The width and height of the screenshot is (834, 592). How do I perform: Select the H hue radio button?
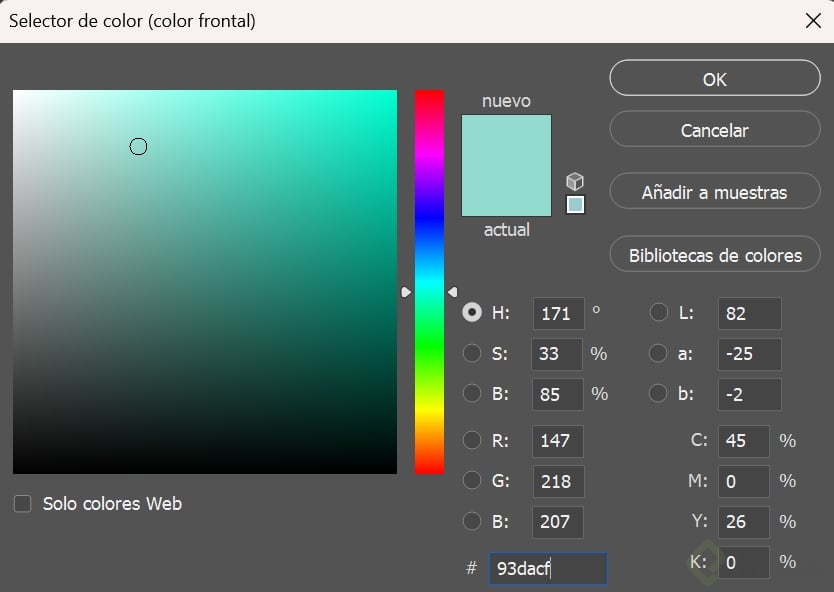[472, 313]
